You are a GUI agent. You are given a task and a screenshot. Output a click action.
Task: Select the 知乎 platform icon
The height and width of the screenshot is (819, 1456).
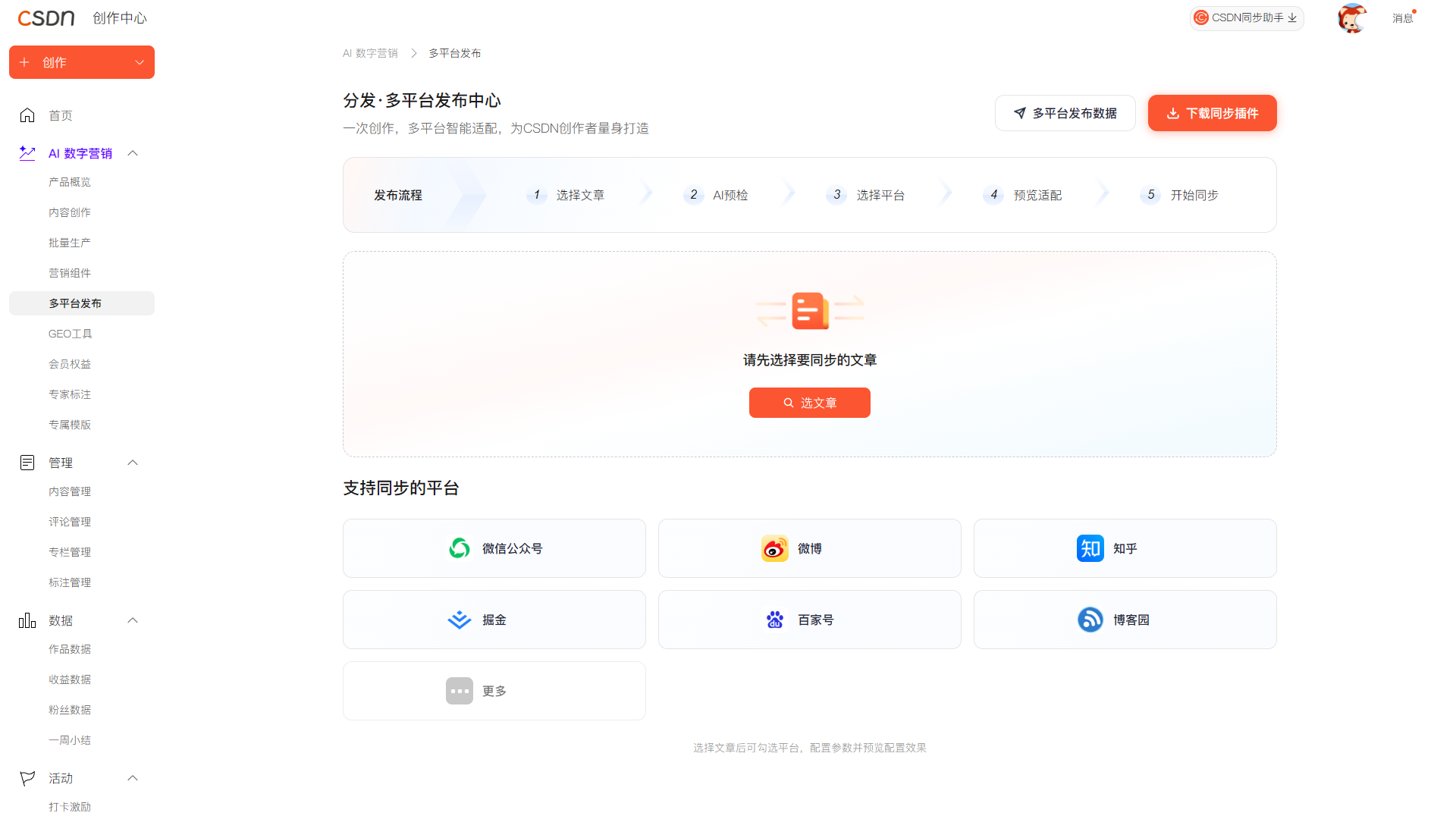tap(1090, 548)
